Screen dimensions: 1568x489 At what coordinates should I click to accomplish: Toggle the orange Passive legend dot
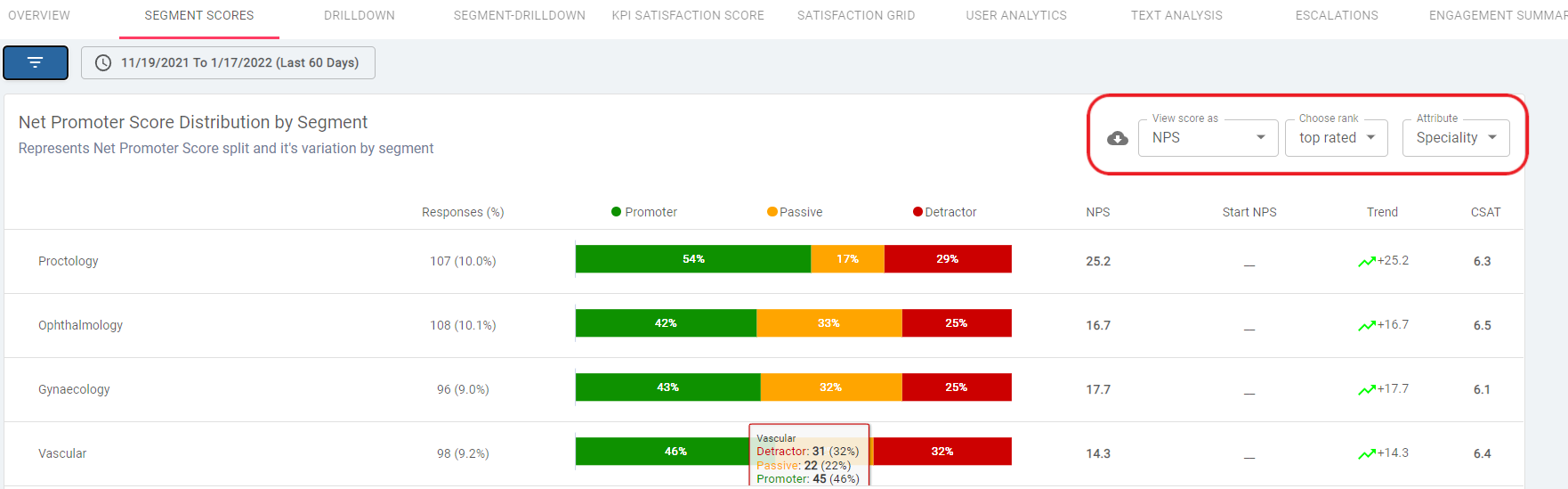coord(772,212)
